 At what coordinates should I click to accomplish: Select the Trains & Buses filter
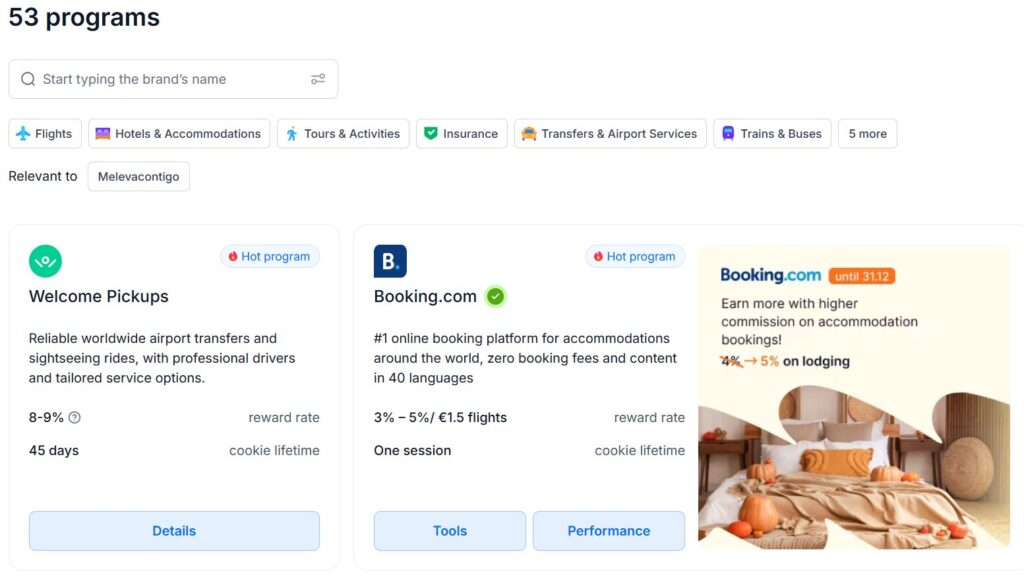tap(772, 134)
